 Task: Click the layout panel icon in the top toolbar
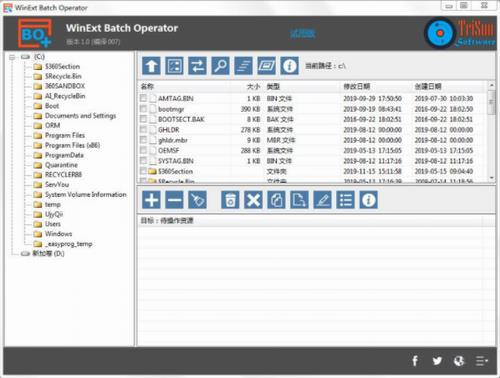266,66
